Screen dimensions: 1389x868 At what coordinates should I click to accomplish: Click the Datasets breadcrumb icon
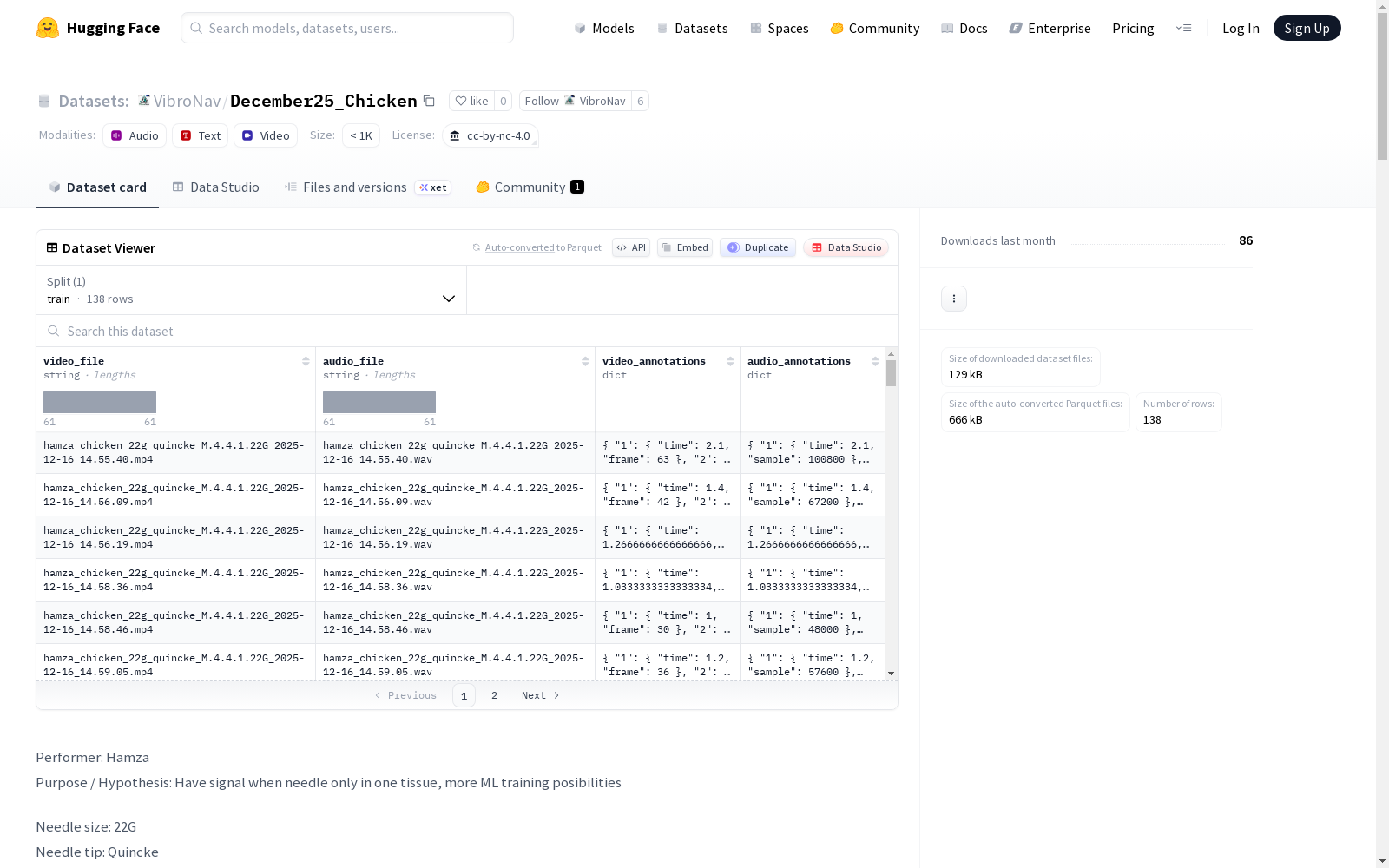[x=44, y=102]
